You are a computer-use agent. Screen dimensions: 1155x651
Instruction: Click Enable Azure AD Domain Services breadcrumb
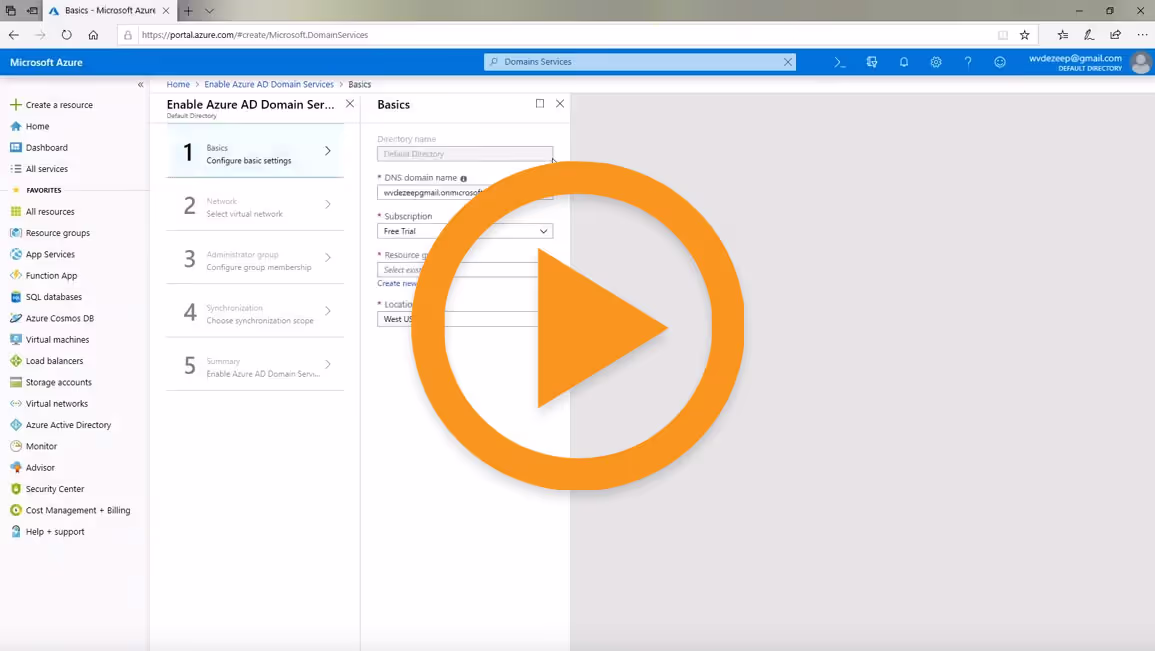tap(269, 85)
